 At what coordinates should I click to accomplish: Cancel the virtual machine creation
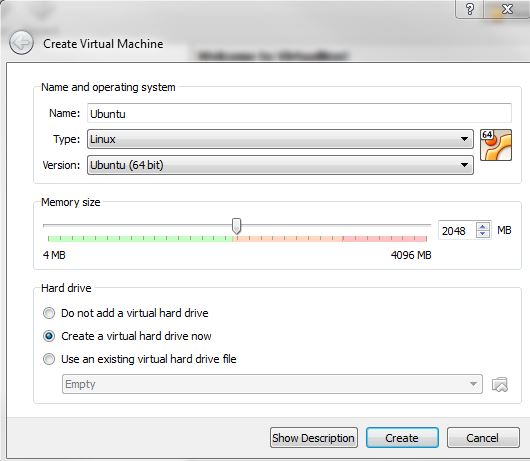[x=483, y=438]
